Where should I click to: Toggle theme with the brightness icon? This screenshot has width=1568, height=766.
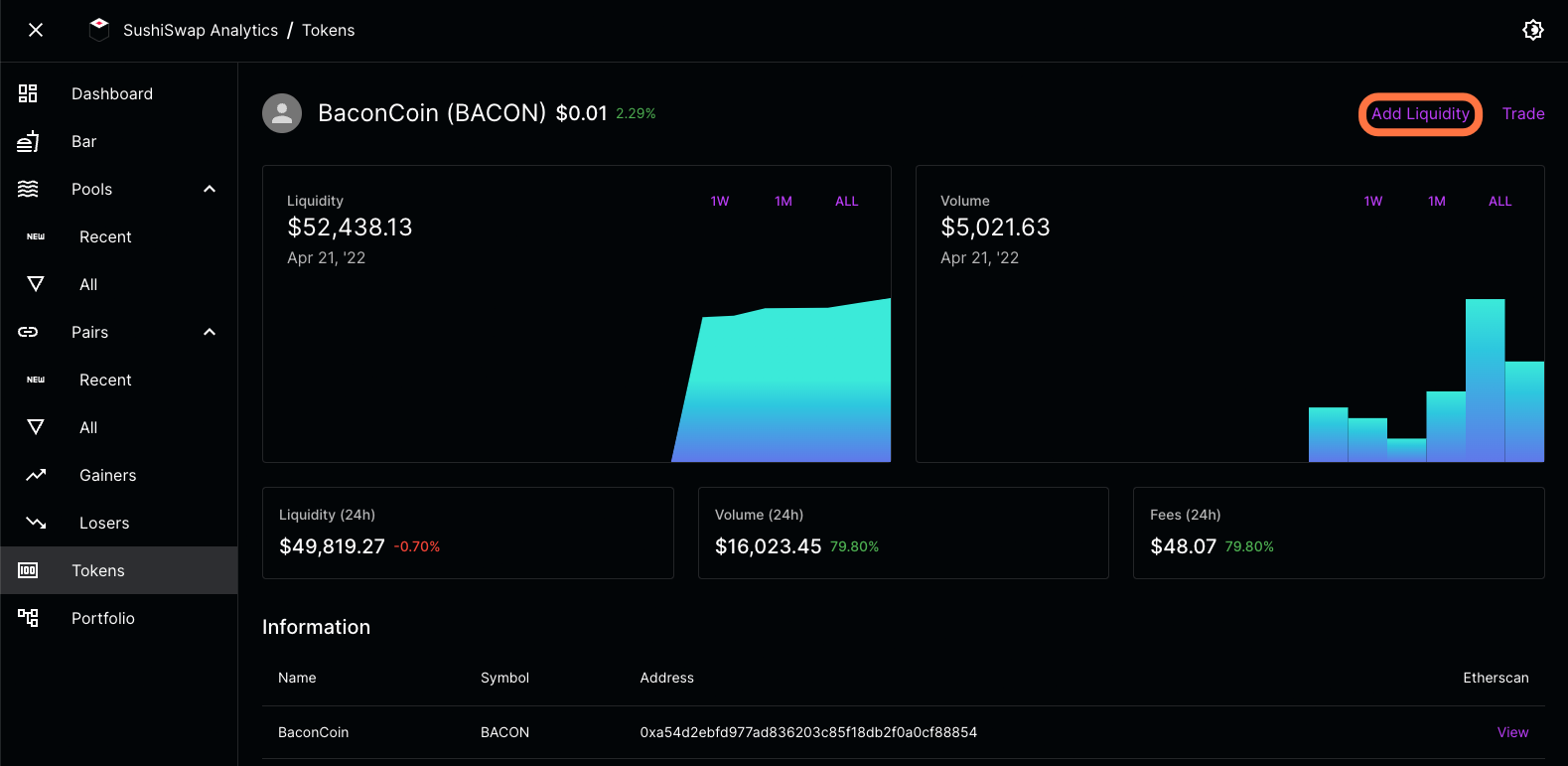[x=1533, y=30]
